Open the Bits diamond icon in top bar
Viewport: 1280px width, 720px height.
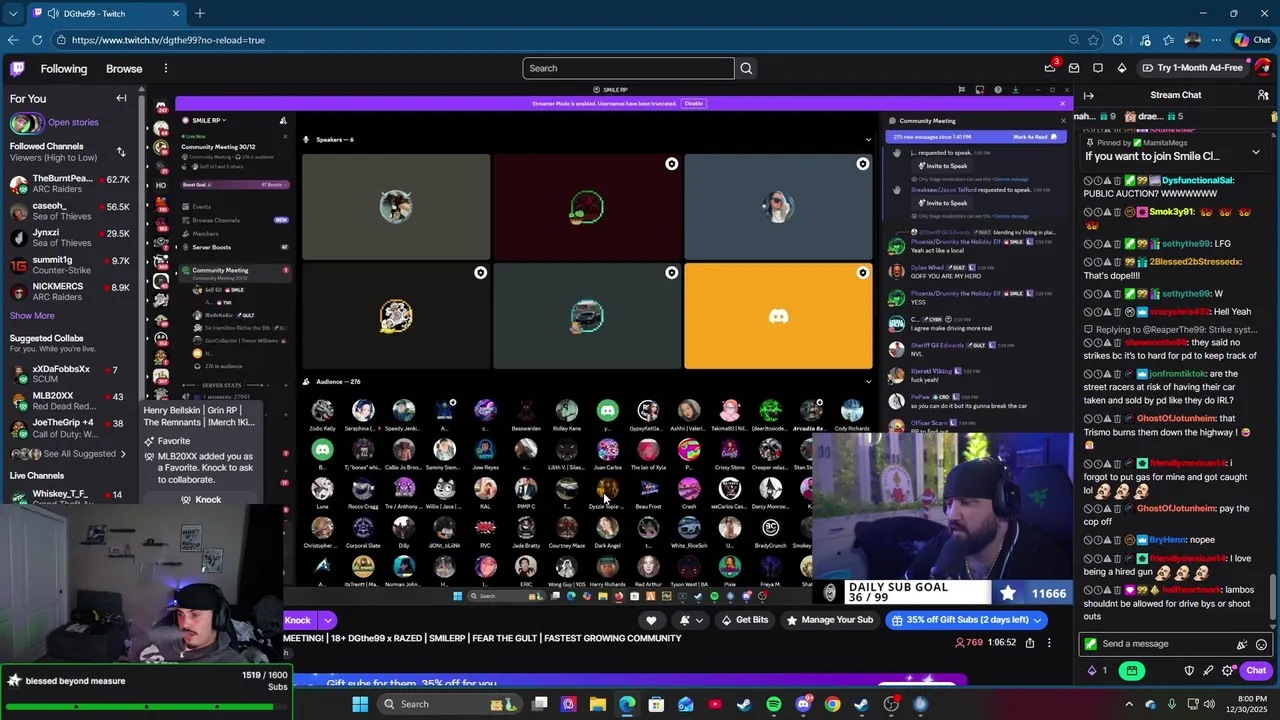[x=1122, y=68]
